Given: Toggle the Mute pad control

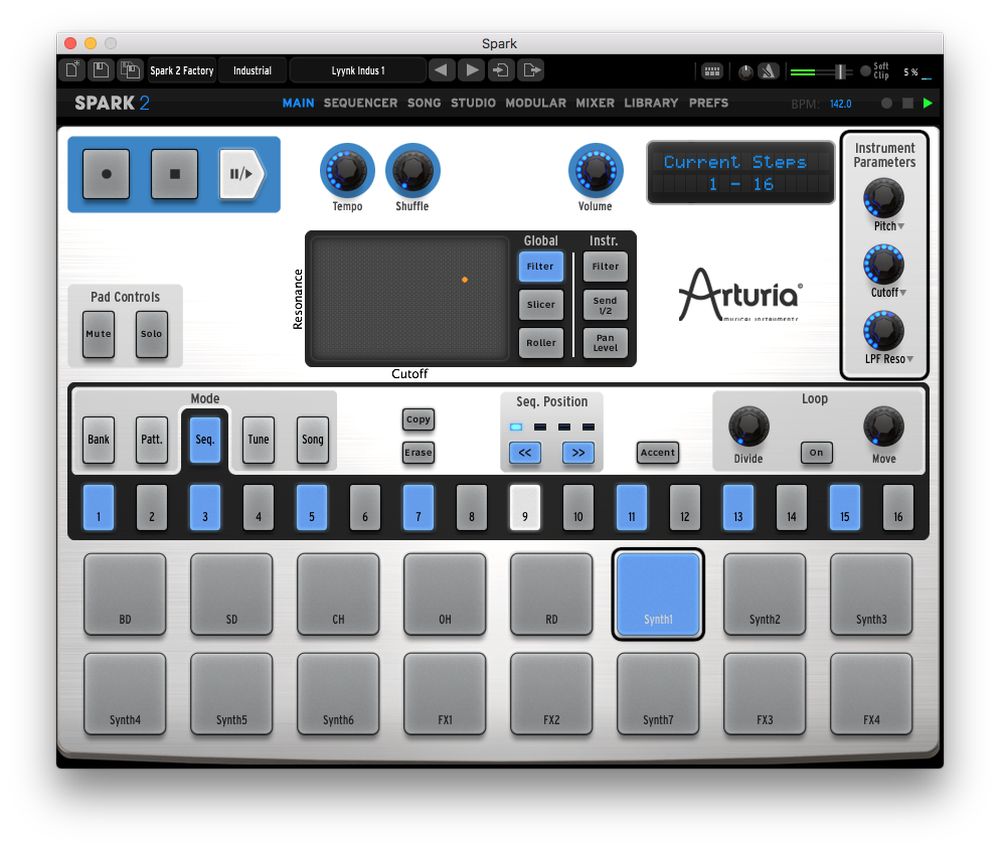Looking at the screenshot, I should [x=97, y=334].
